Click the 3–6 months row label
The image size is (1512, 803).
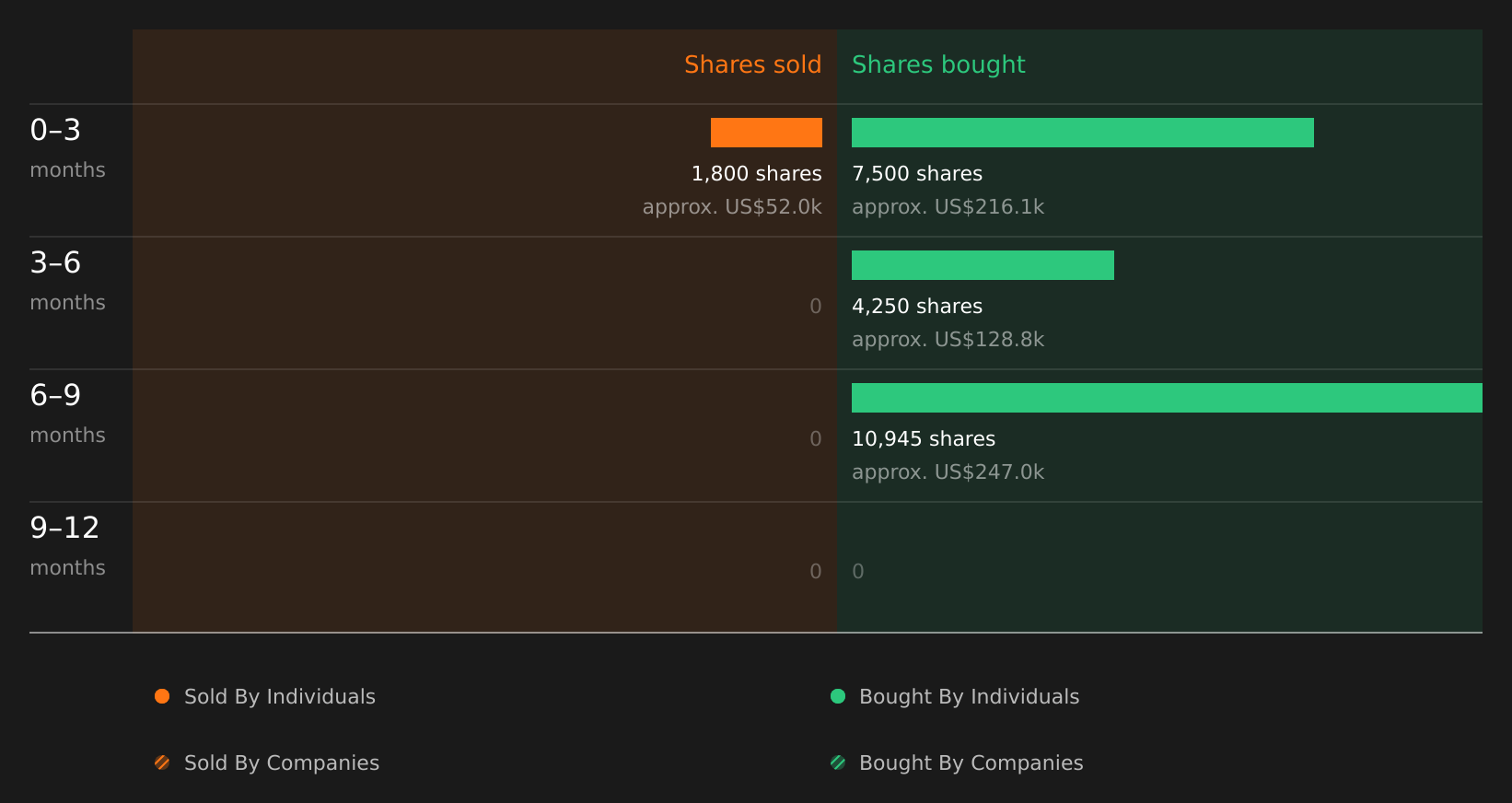(x=67, y=281)
